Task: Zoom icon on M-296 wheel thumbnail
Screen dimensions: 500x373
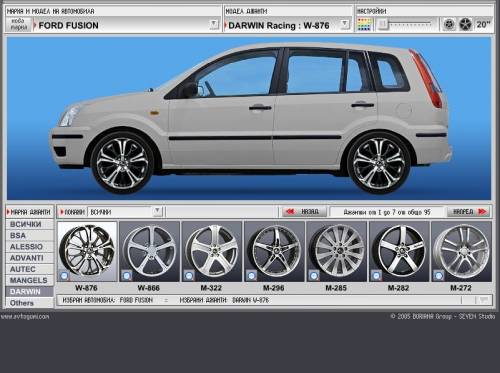Action: [251, 276]
